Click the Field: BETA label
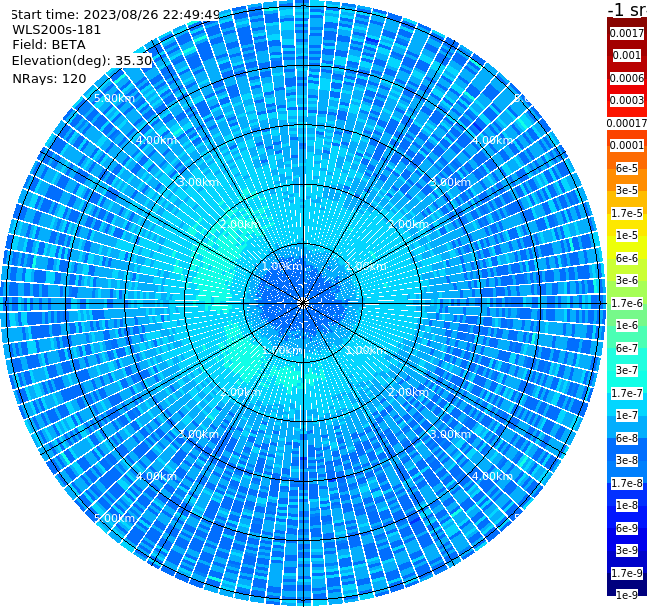The width and height of the screenshot is (647, 607). [49, 45]
